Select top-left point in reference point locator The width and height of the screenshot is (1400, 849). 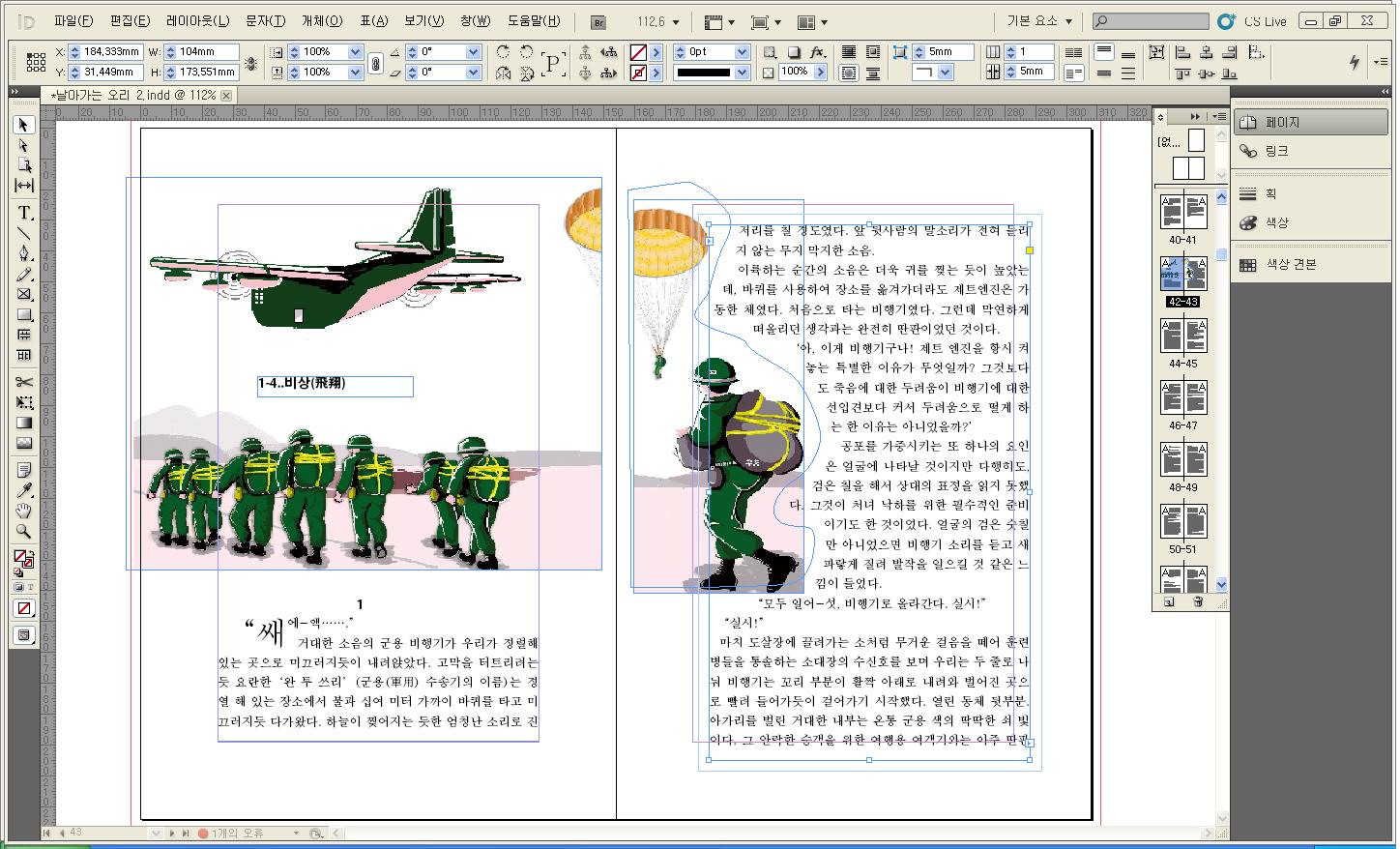(x=30, y=56)
